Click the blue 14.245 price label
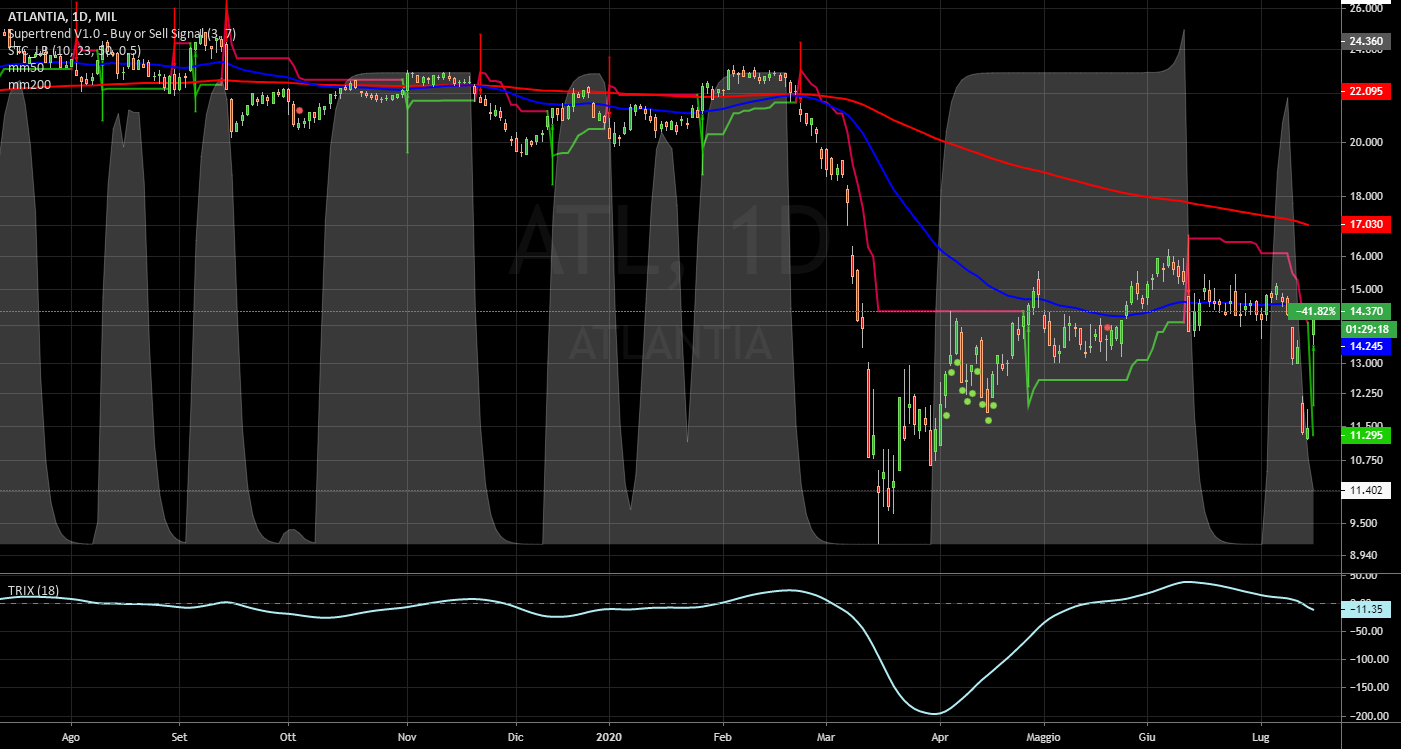 pos(1366,346)
